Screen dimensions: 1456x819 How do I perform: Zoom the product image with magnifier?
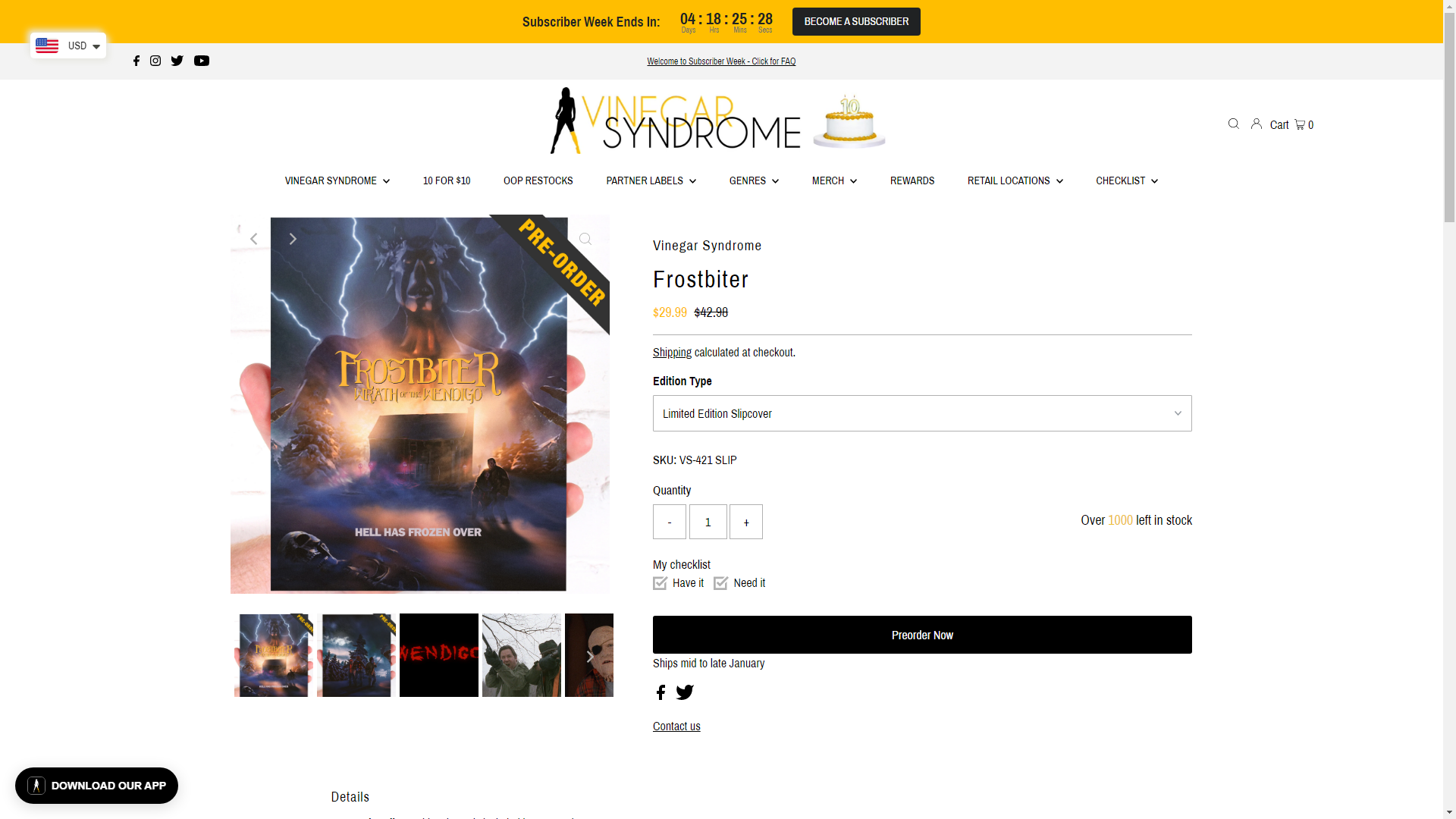tap(585, 240)
